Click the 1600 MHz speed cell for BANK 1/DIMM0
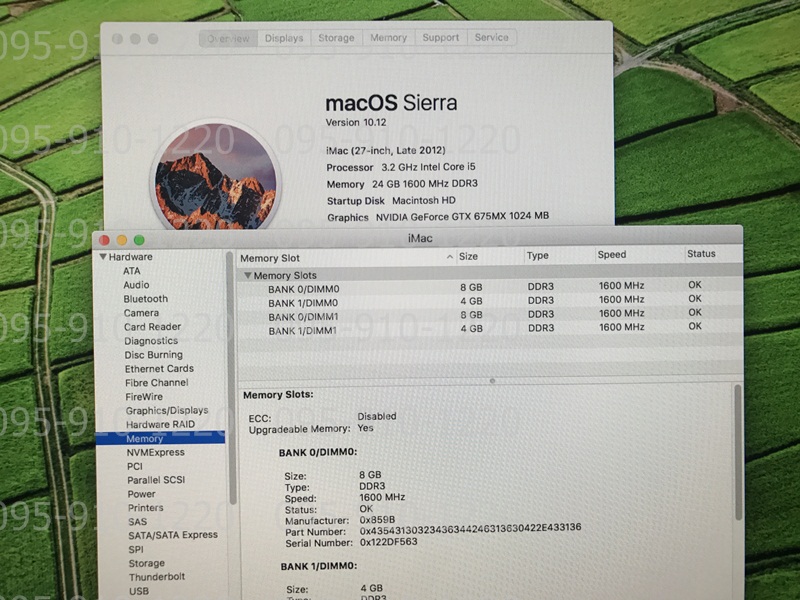Screen dimensions: 800x600 621,299
